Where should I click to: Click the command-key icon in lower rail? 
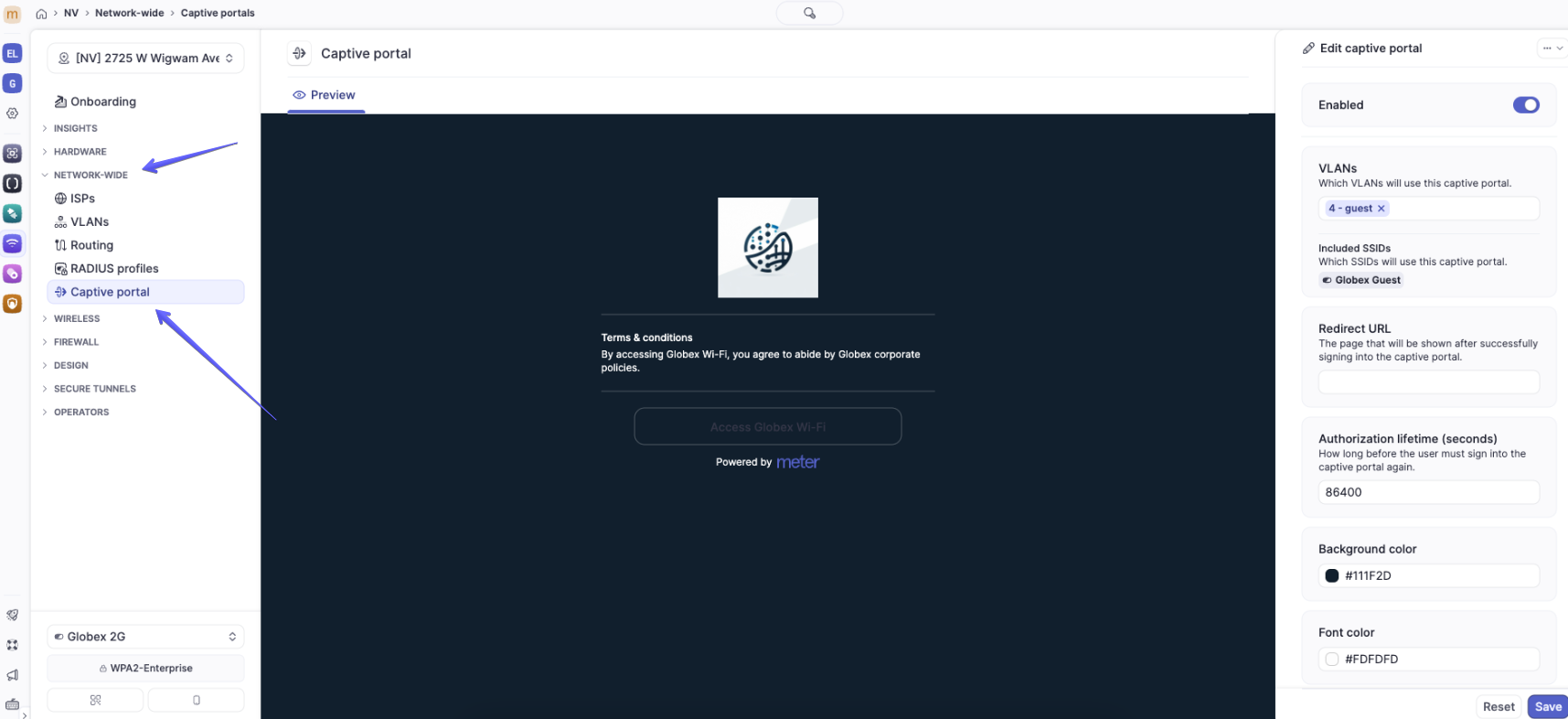(x=12, y=645)
